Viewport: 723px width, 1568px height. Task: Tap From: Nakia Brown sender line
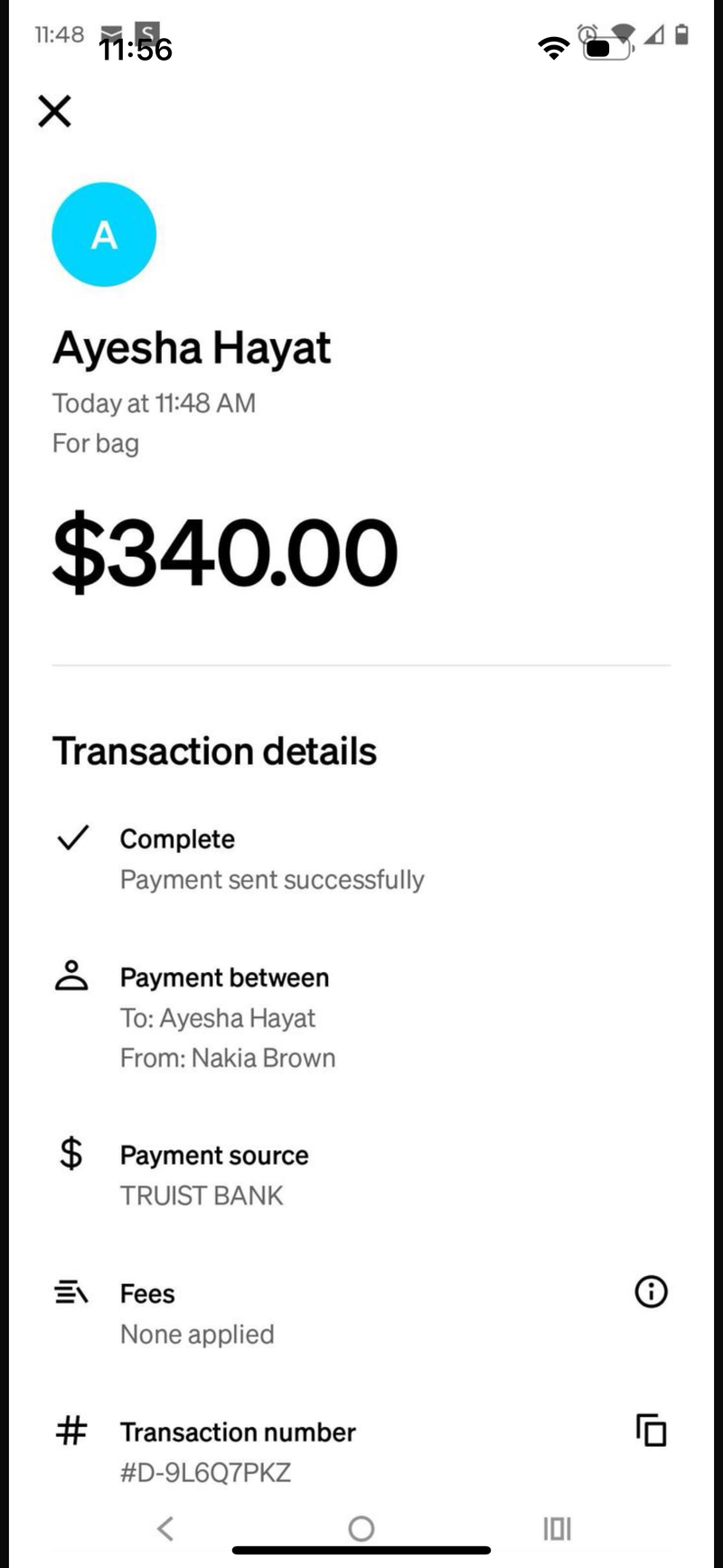[x=228, y=1058]
